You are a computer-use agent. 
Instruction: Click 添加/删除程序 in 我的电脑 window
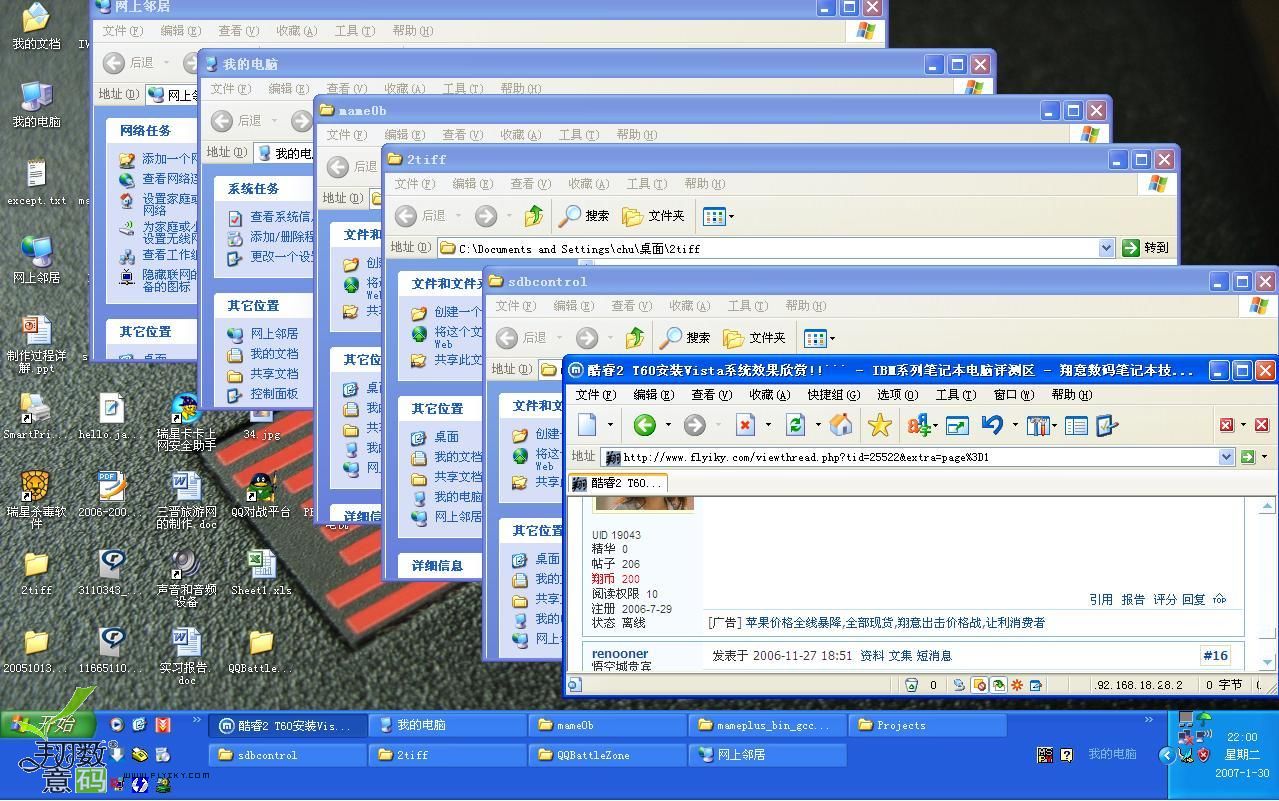point(282,237)
